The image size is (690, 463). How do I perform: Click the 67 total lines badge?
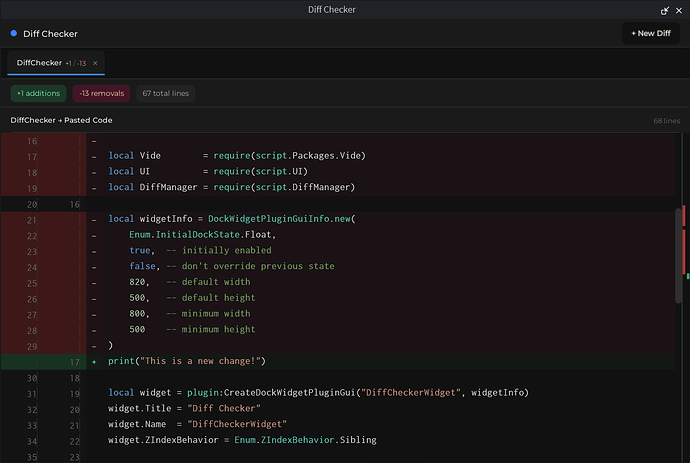165,93
